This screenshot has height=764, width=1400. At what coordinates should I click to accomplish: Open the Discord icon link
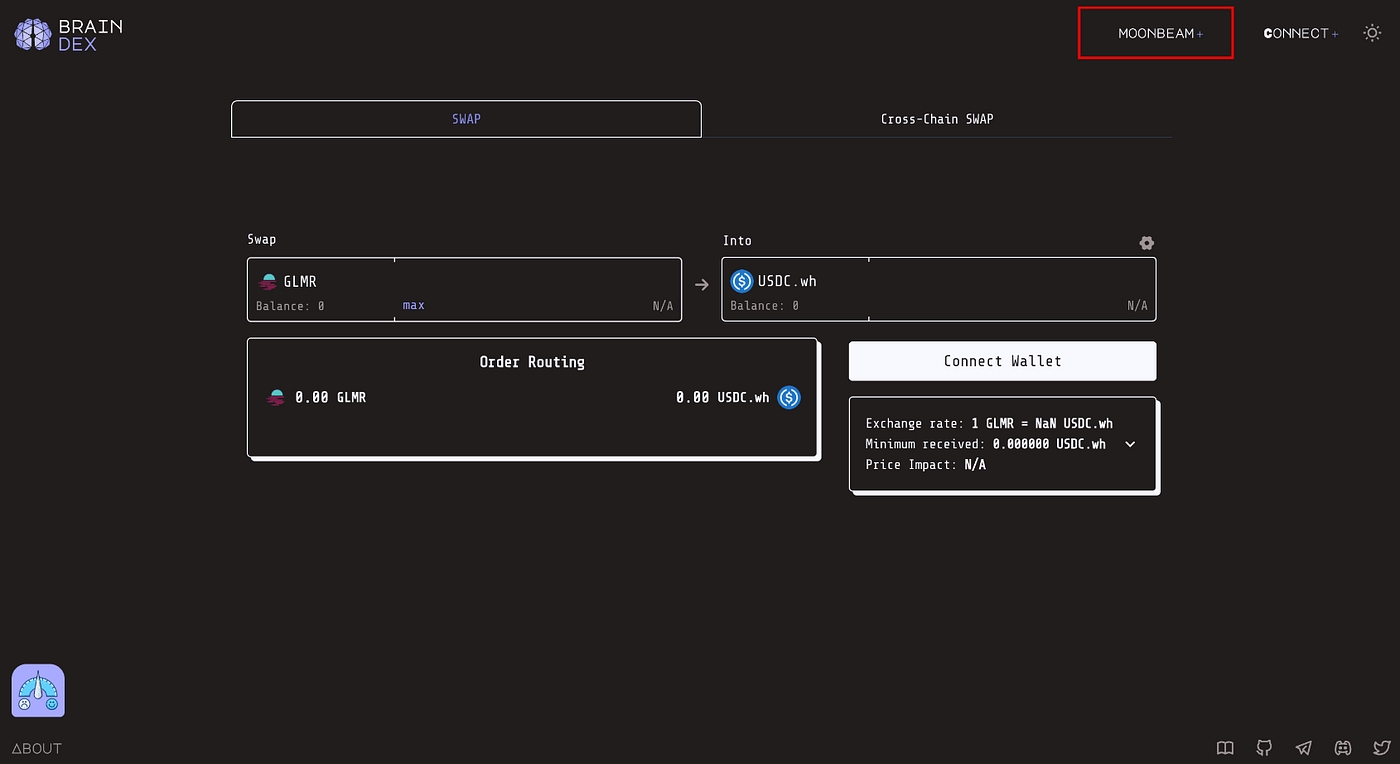pos(1342,748)
